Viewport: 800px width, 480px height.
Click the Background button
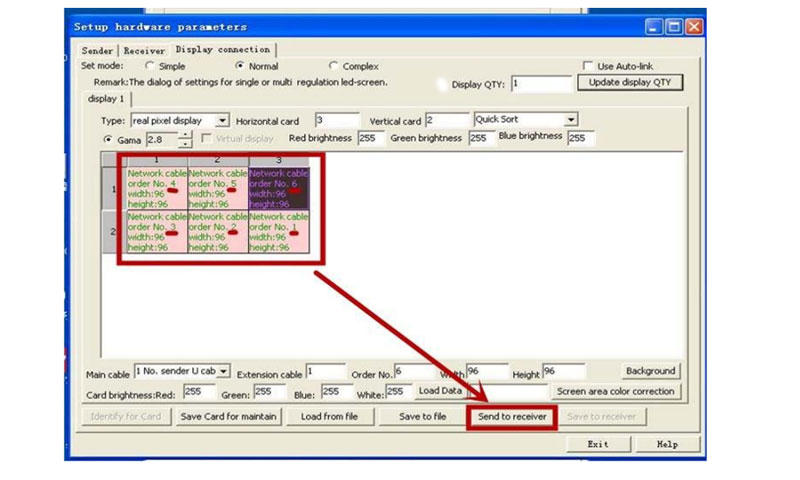651,371
